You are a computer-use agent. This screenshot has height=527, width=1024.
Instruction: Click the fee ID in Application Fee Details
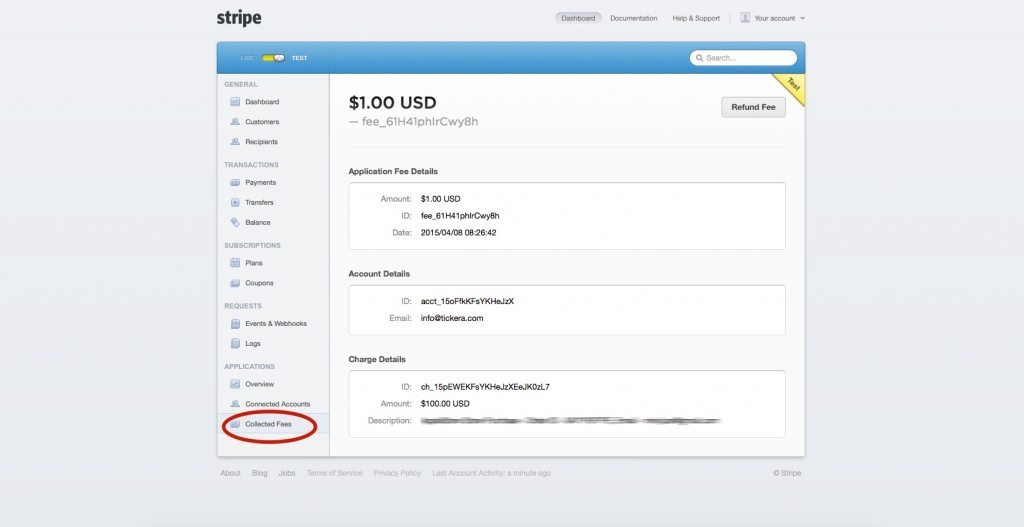tap(460, 216)
